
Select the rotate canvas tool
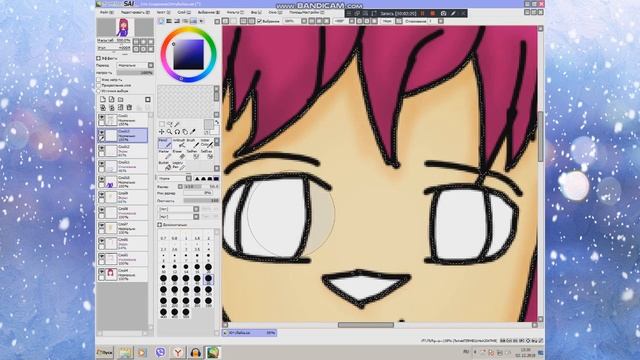tap(177, 132)
